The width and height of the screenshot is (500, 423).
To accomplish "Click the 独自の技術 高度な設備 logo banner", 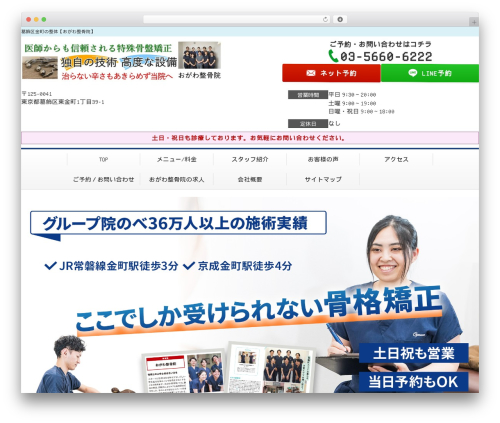I will point(119,62).
